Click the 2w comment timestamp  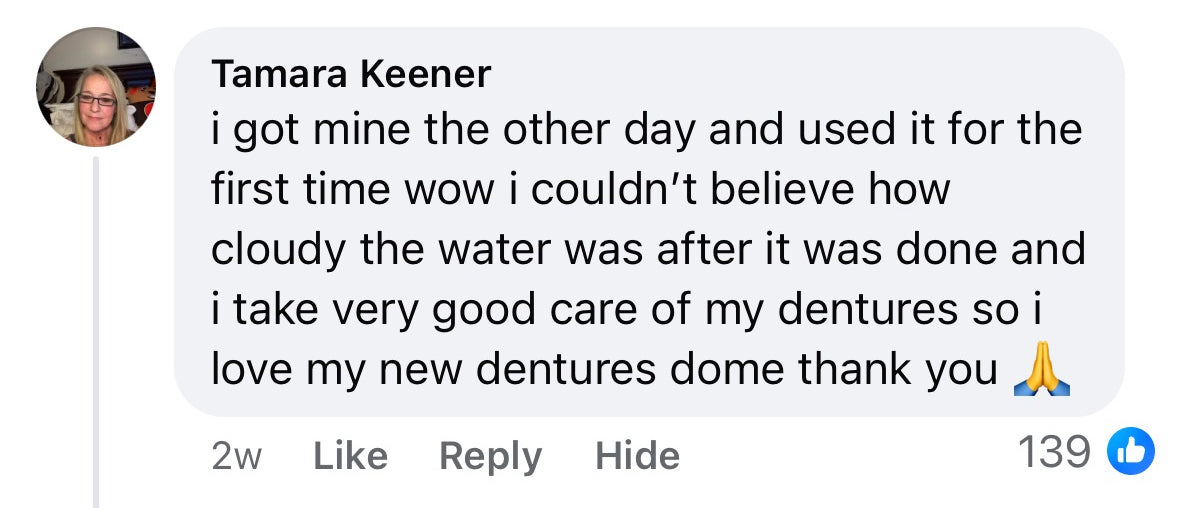pos(237,456)
